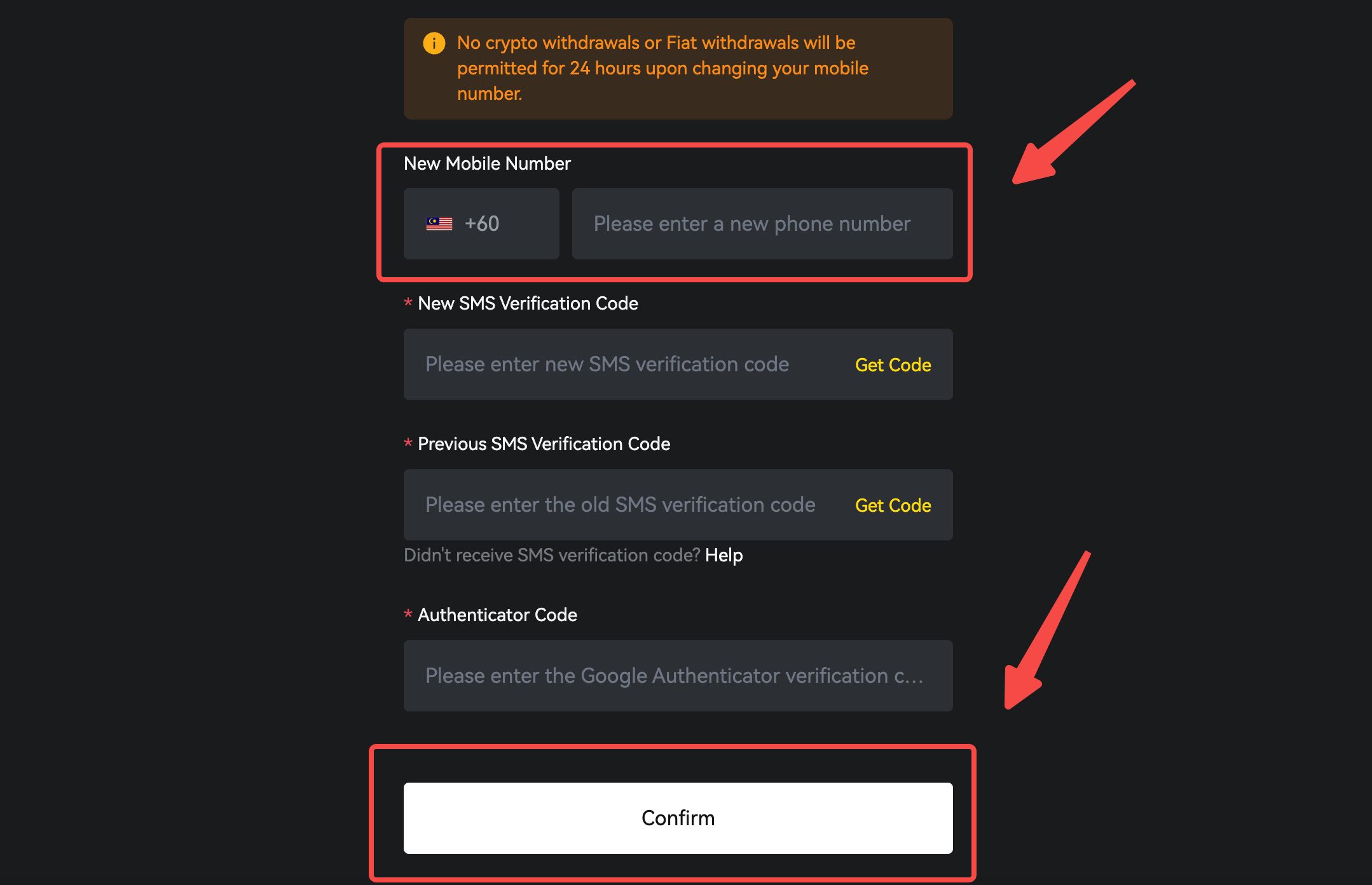Screen dimensions: 1372x885
Task: Open the +60 country code selector
Action: 481,224
